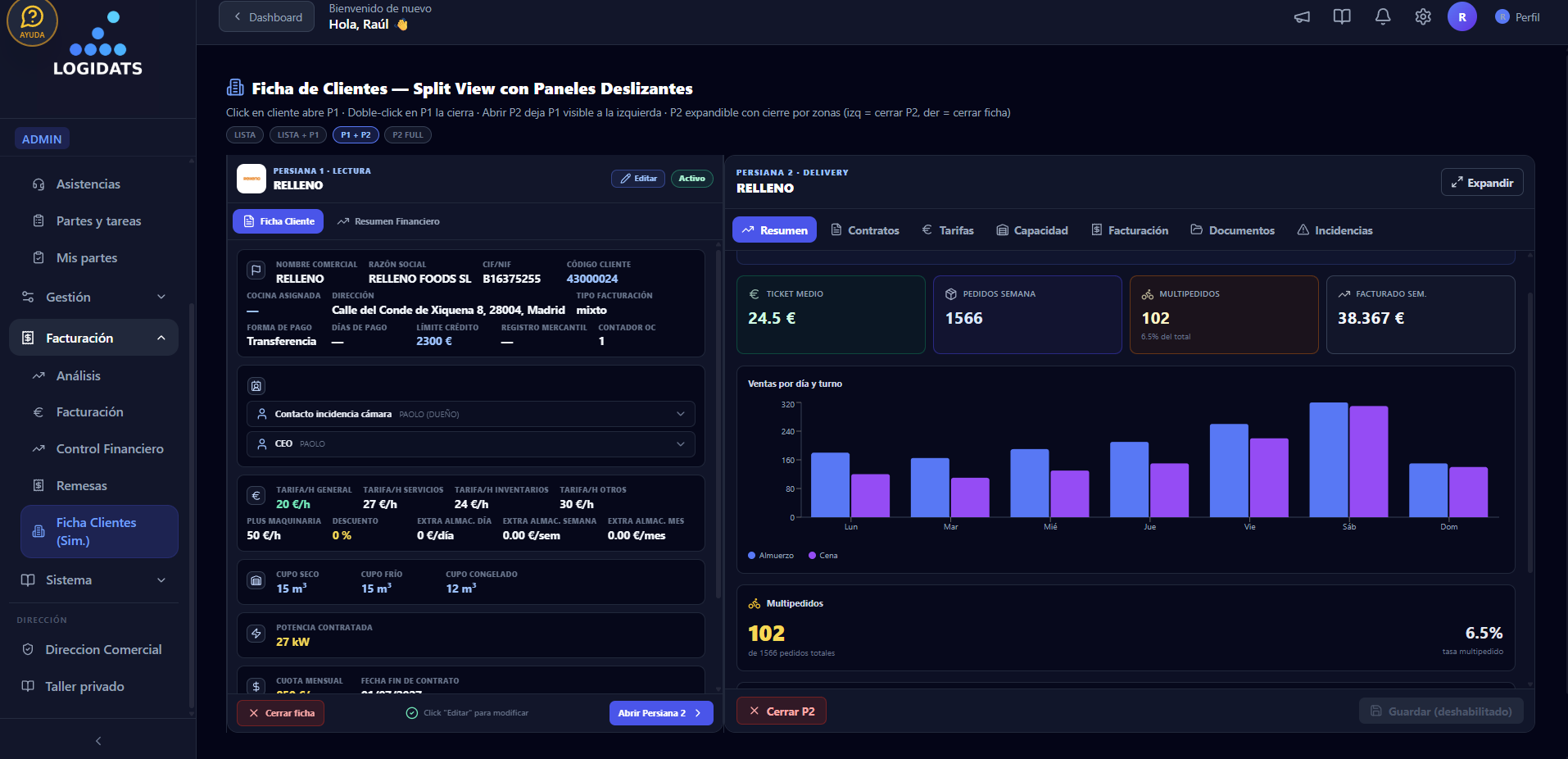Viewport: 1568px width, 759px height.
Task: Click the euro icon in tarifas card
Action: (256, 496)
